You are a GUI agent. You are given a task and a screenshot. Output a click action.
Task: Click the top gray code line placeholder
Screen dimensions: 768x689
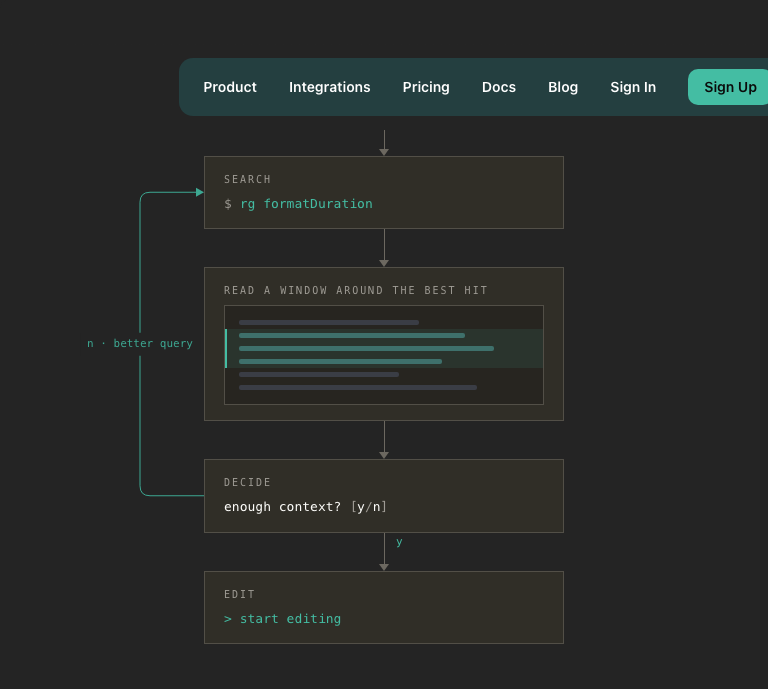329,322
